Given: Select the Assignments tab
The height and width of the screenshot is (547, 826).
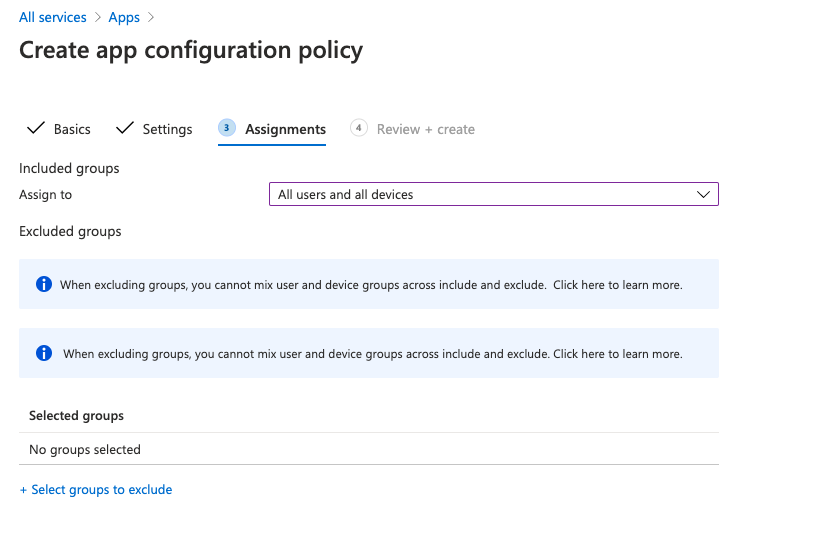Looking at the screenshot, I should [x=285, y=129].
